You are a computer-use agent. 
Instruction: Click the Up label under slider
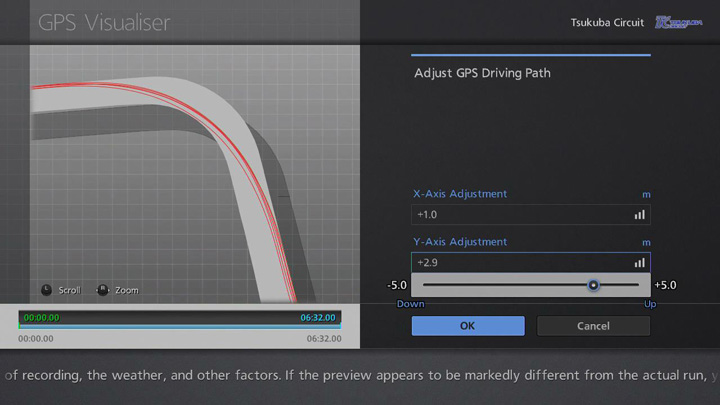pos(650,303)
